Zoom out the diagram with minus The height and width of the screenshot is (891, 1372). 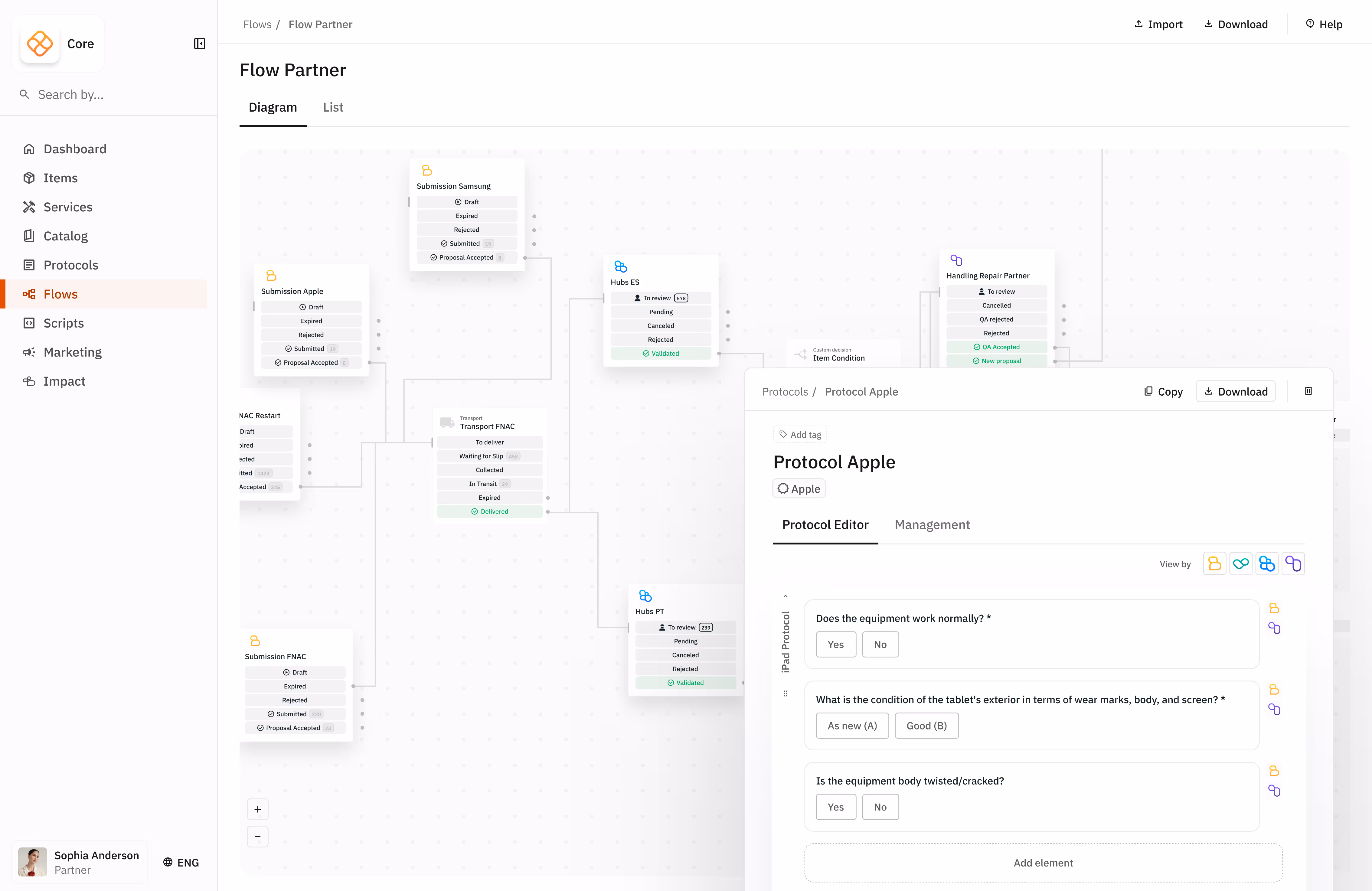(258, 836)
